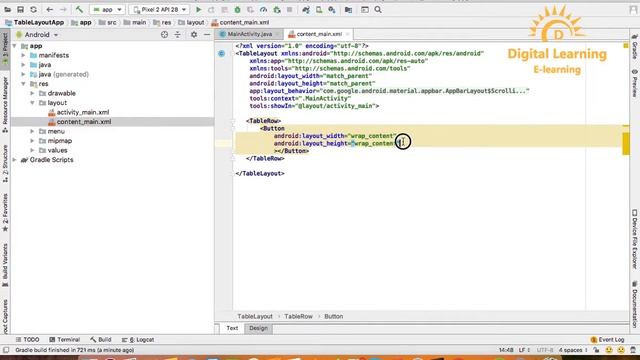
Task: Open the Pixel 2 API 28 device dropdown
Action: point(159,9)
